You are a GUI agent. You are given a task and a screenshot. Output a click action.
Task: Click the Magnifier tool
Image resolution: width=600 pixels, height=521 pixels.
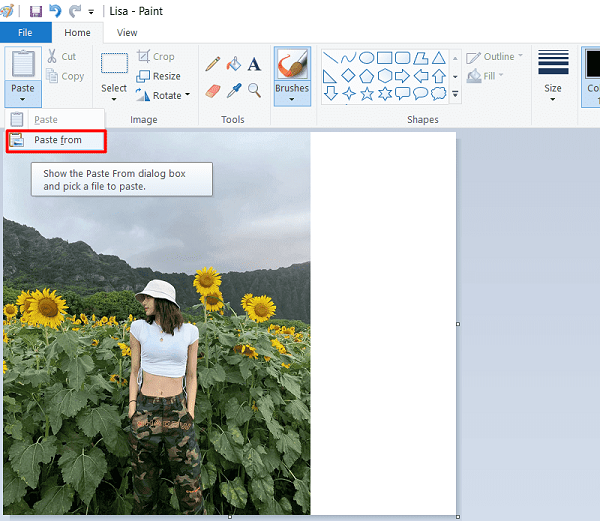coord(254,91)
